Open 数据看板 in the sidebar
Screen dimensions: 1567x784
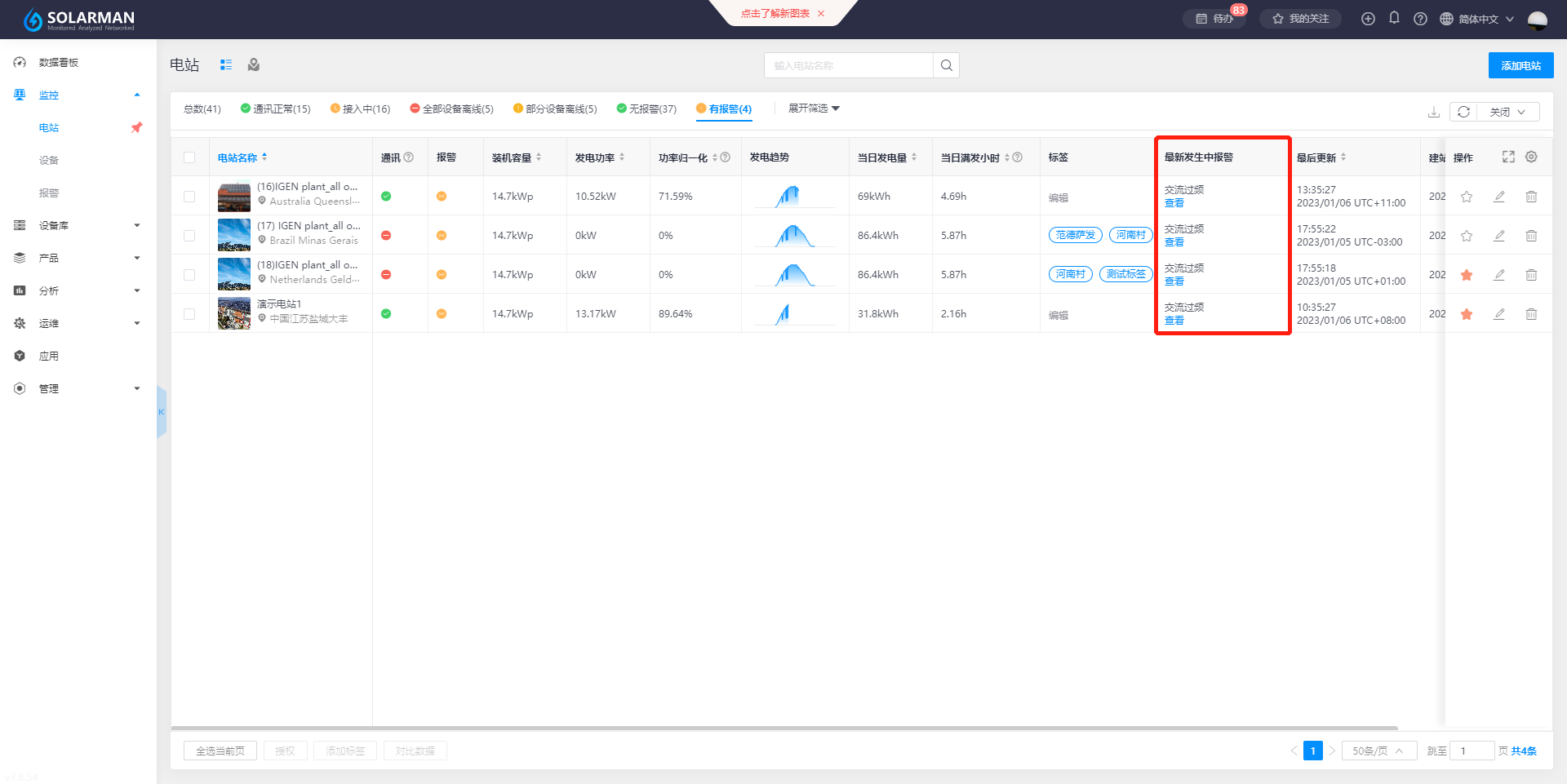tap(59, 62)
